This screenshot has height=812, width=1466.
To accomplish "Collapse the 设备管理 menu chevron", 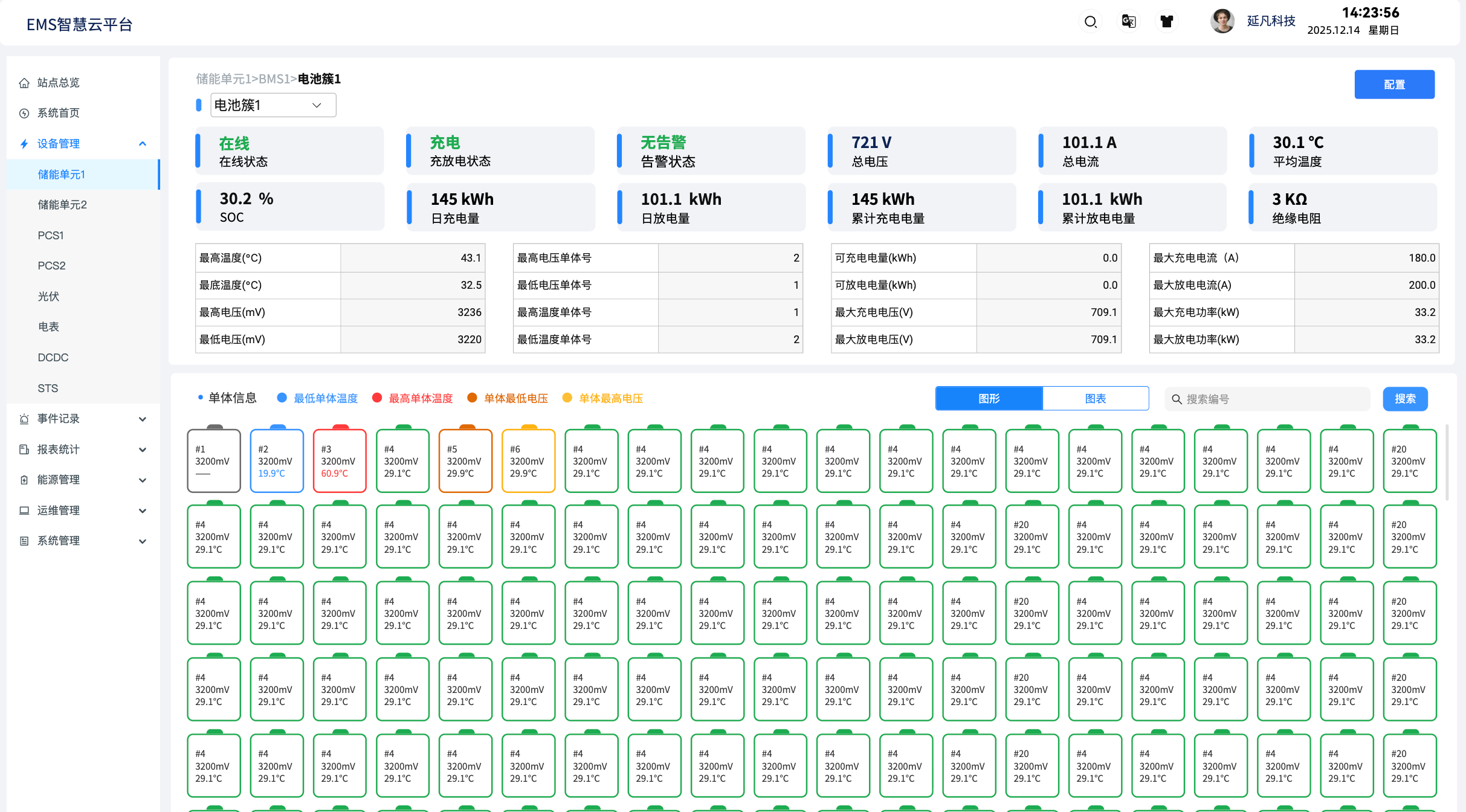I will [x=143, y=144].
